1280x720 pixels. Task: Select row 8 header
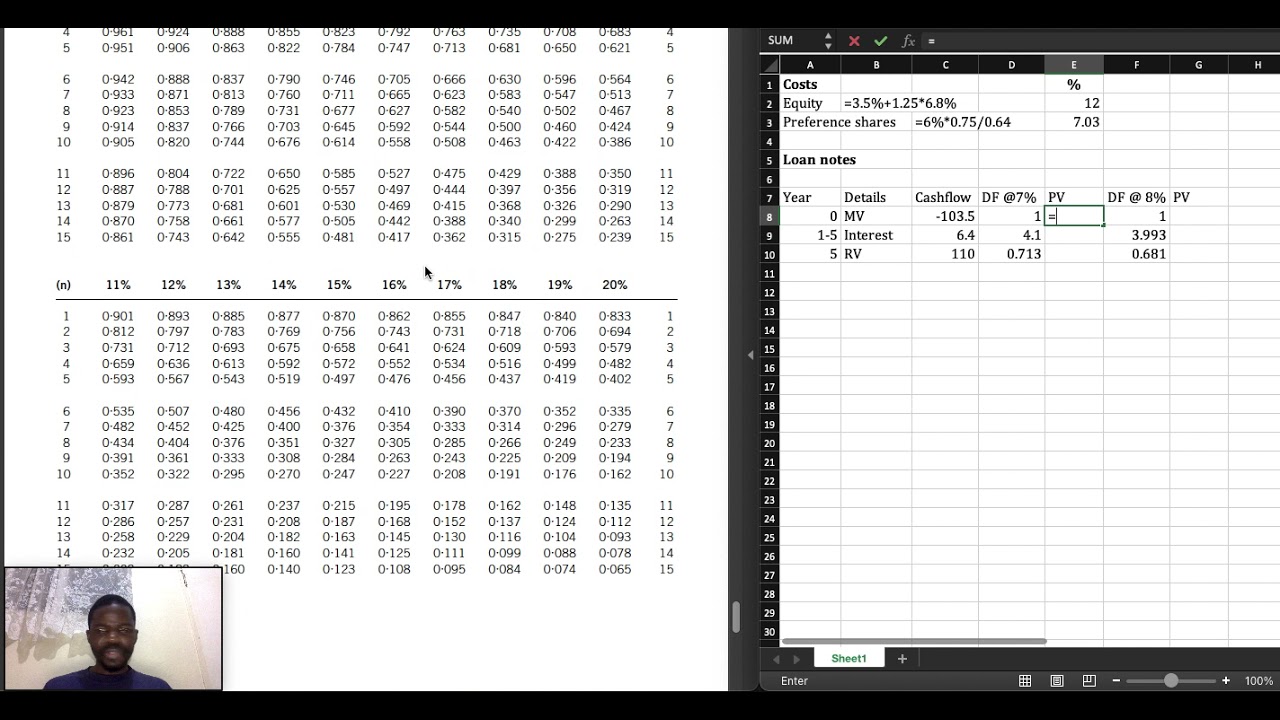pyautogui.click(x=769, y=216)
